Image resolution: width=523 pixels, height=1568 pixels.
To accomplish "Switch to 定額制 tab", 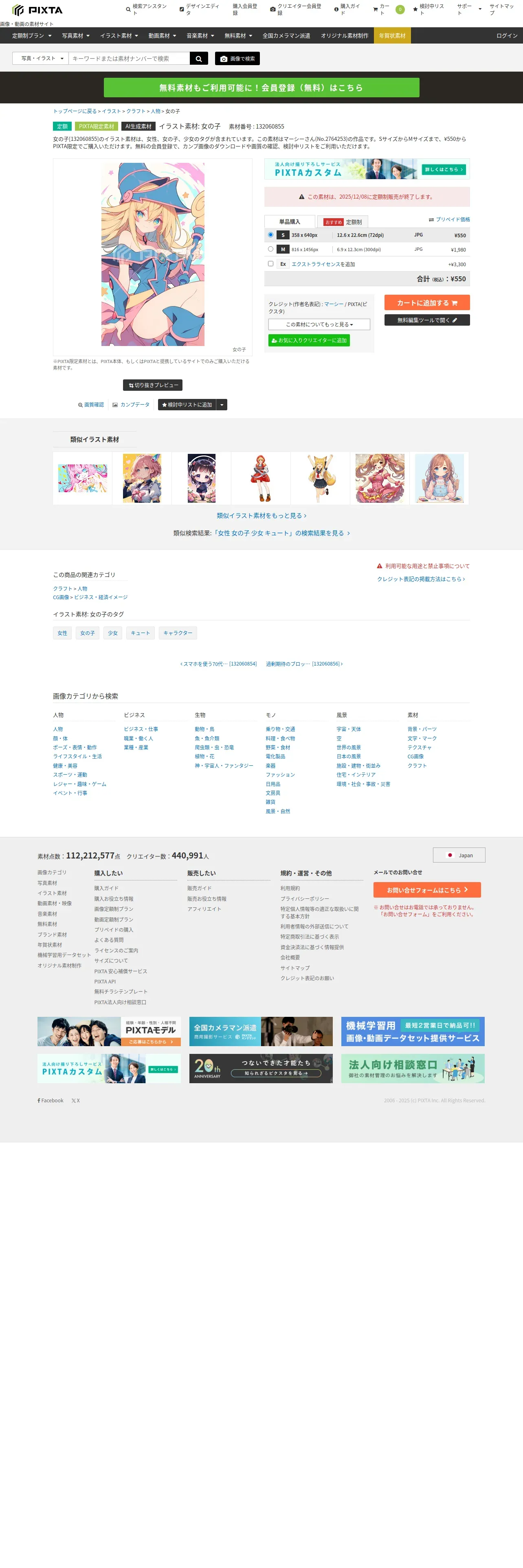I will coord(343,222).
